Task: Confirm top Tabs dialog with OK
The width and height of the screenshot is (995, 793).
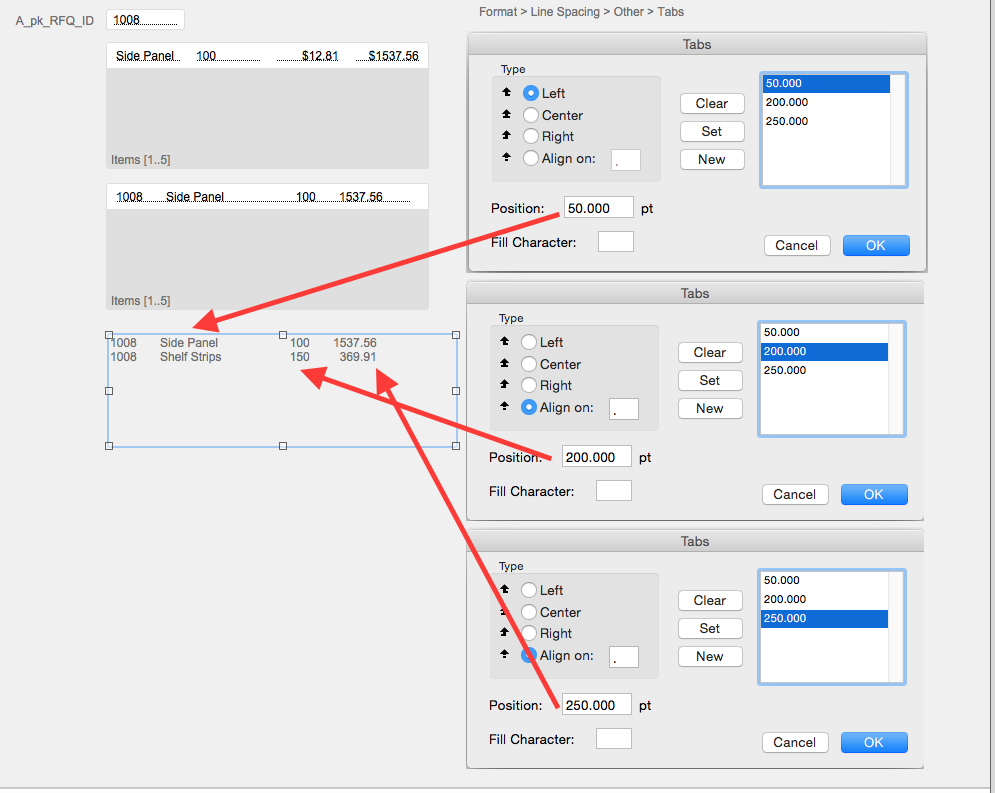Action: pos(876,246)
